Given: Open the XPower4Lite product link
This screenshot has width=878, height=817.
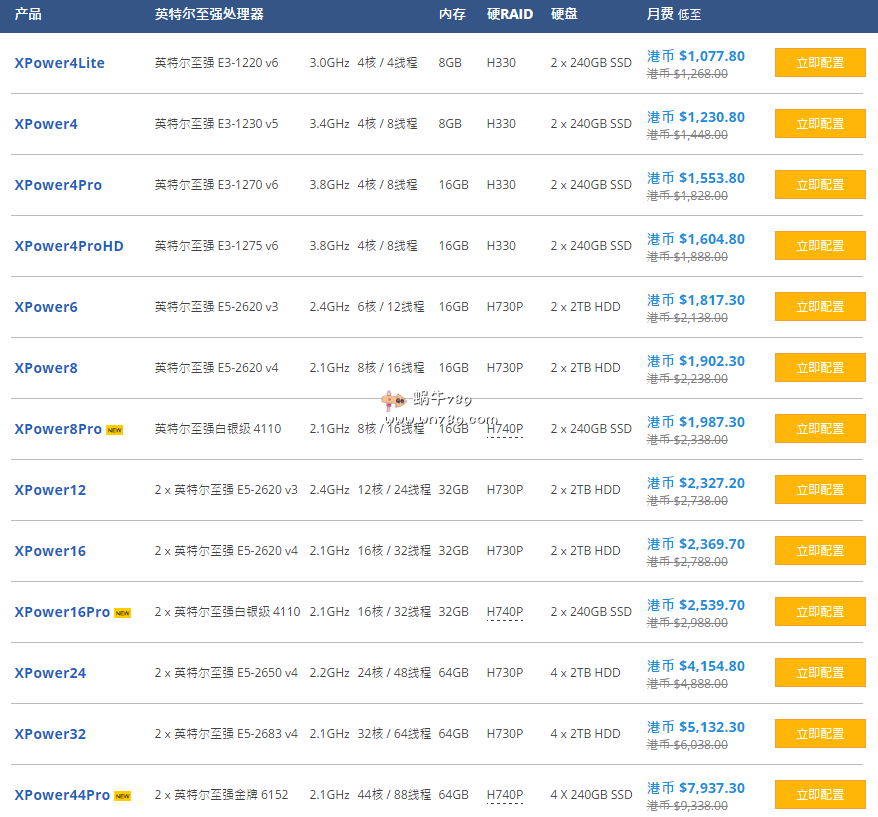Looking at the screenshot, I should click(x=59, y=63).
